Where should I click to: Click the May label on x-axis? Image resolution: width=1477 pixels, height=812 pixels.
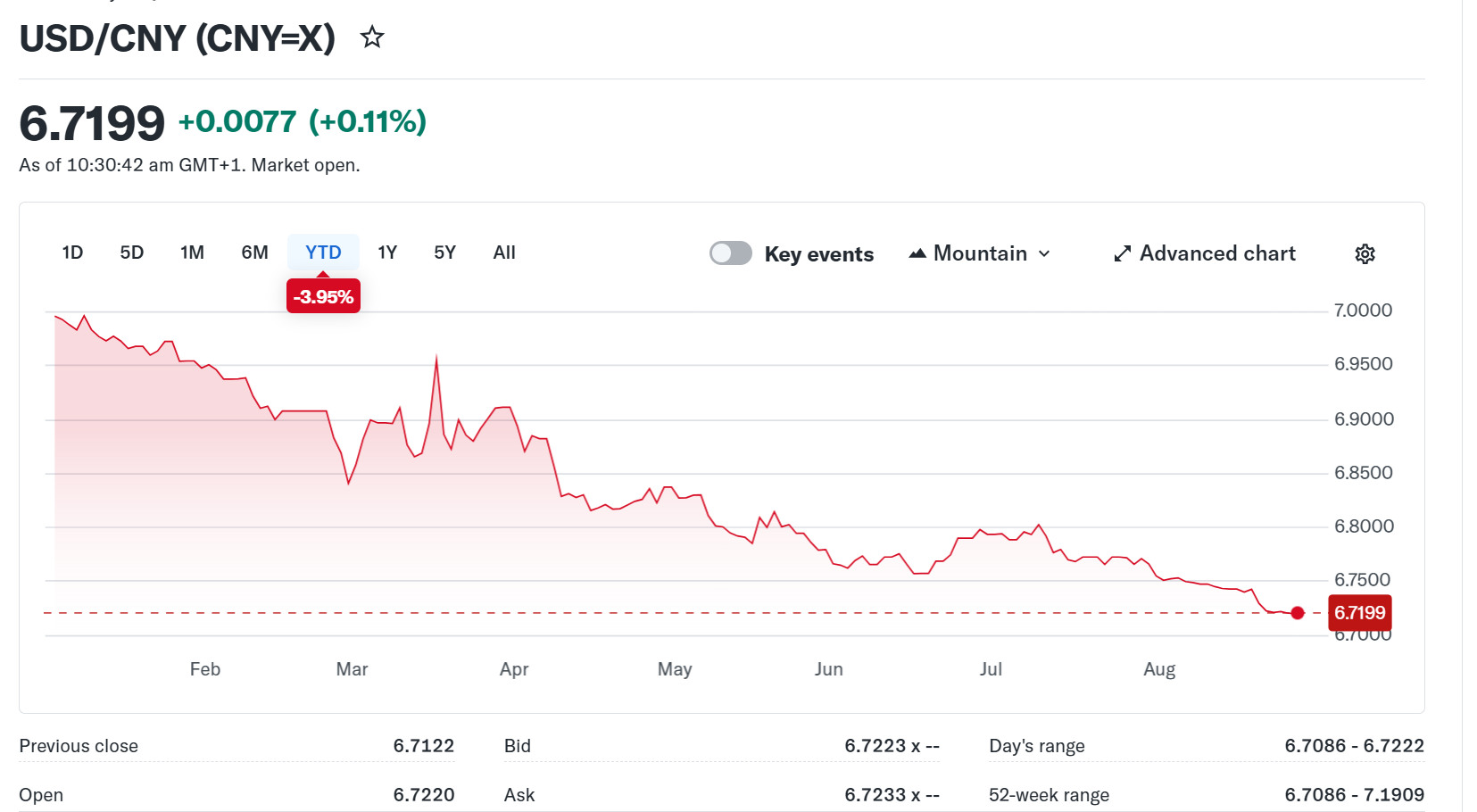click(675, 669)
